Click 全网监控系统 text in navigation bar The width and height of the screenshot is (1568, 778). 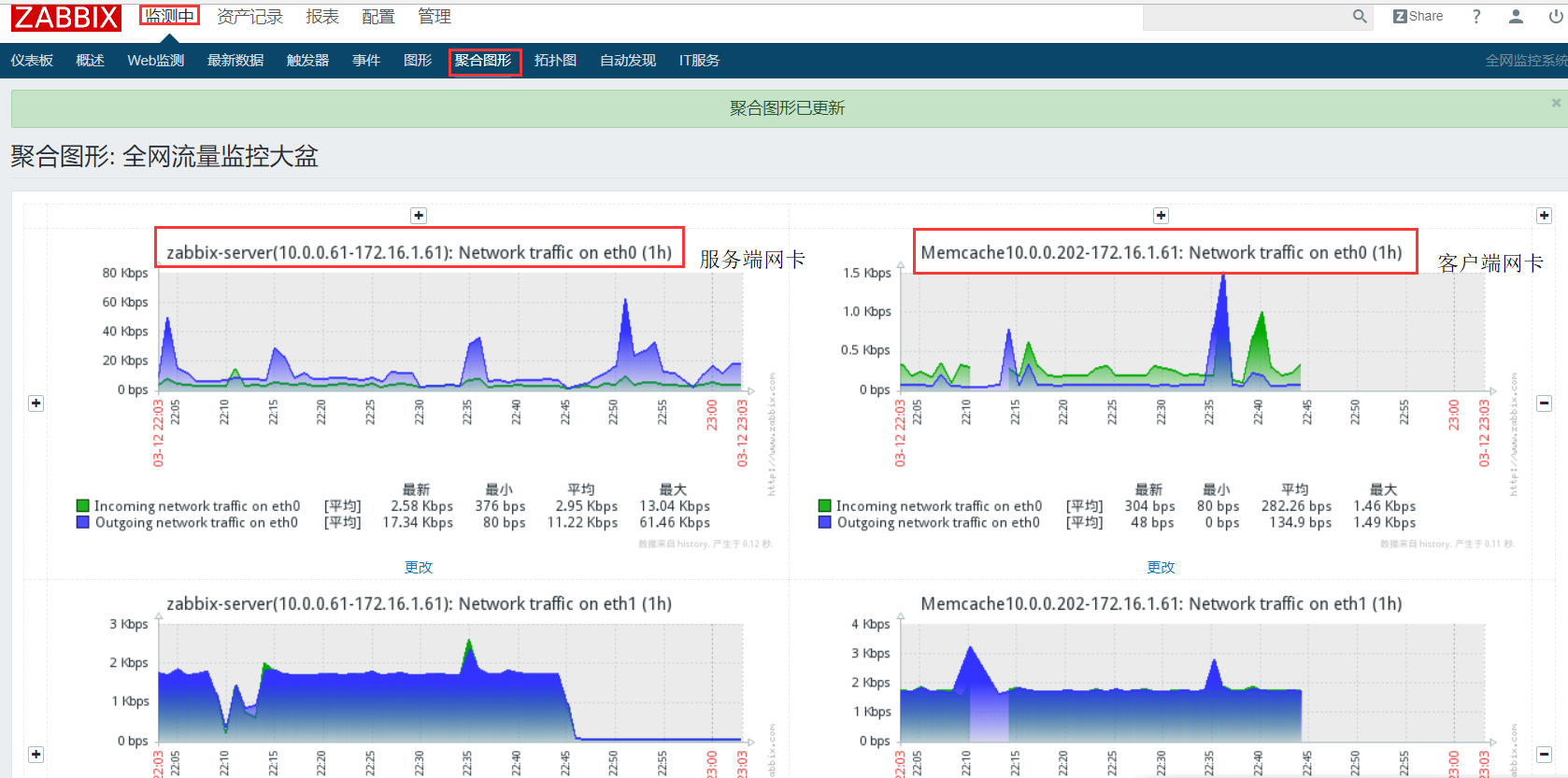tap(1526, 61)
